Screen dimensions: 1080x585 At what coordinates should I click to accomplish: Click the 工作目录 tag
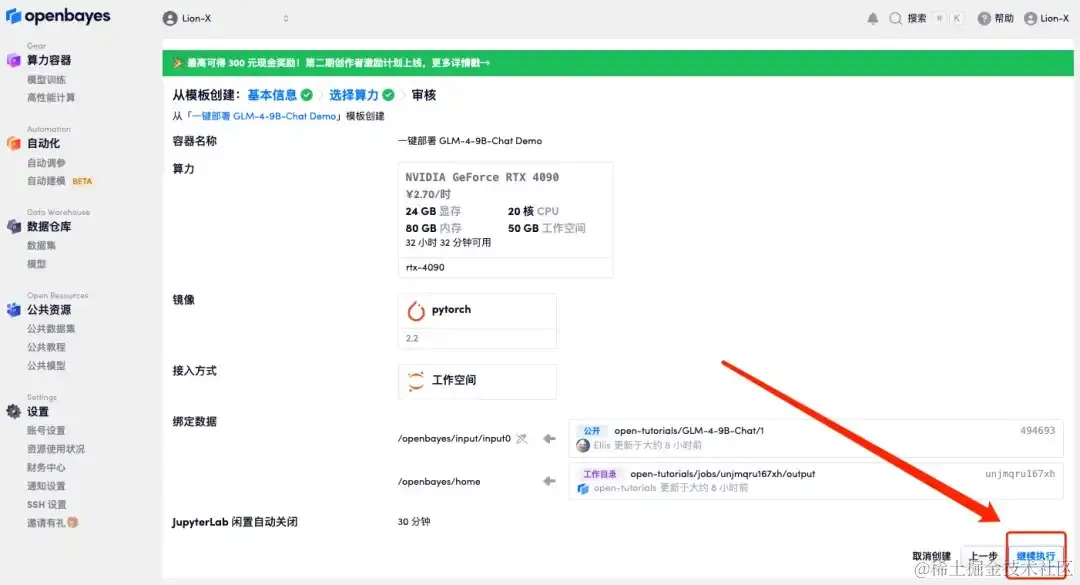pyautogui.click(x=599, y=474)
